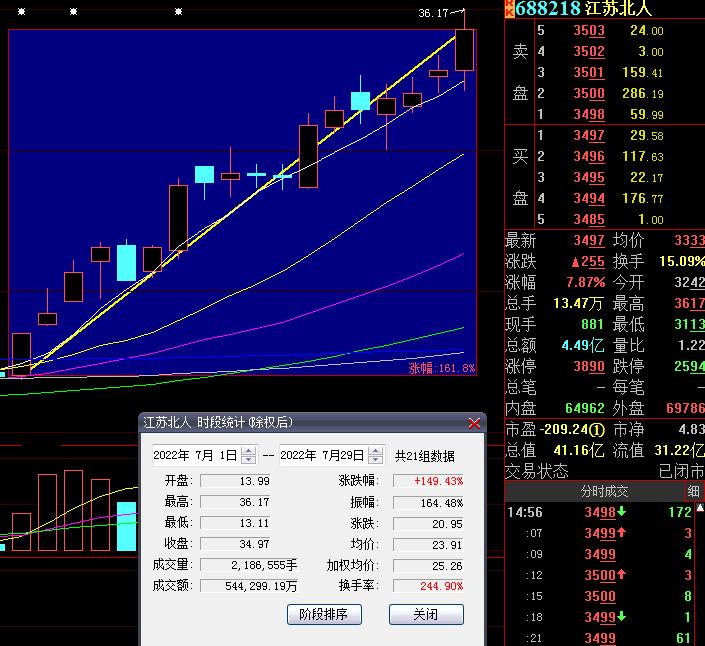Viewport: 705px width, 646px height.
Task: Click the end date field 2022年7月29日
Action: 322,455
